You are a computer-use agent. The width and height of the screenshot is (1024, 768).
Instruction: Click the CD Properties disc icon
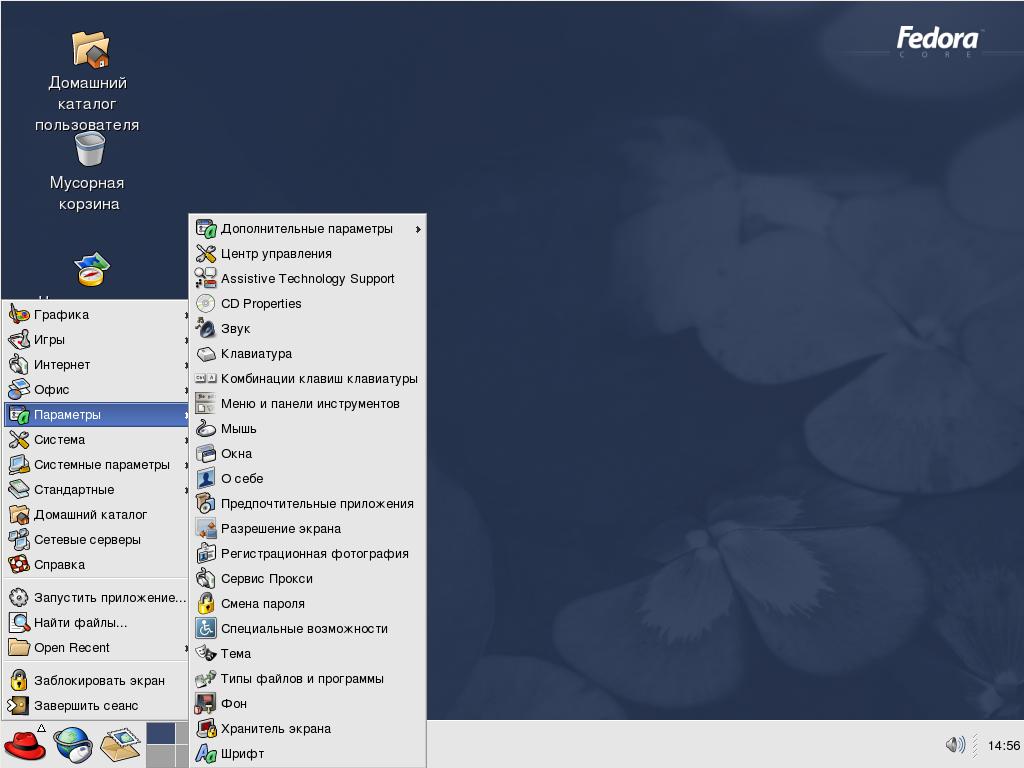206,304
